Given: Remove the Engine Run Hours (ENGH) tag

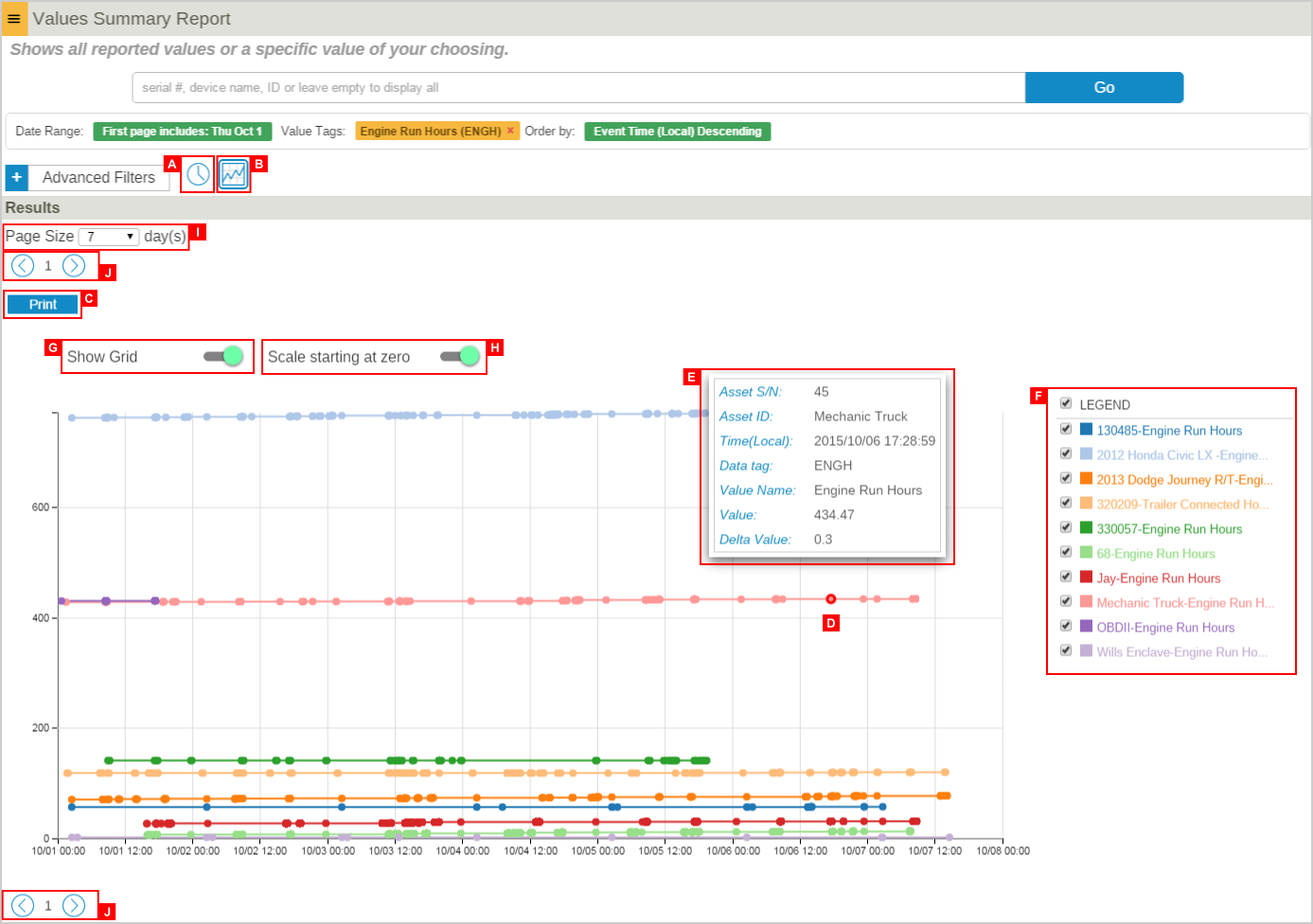Looking at the screenshot, I should [x=510, y=131].
